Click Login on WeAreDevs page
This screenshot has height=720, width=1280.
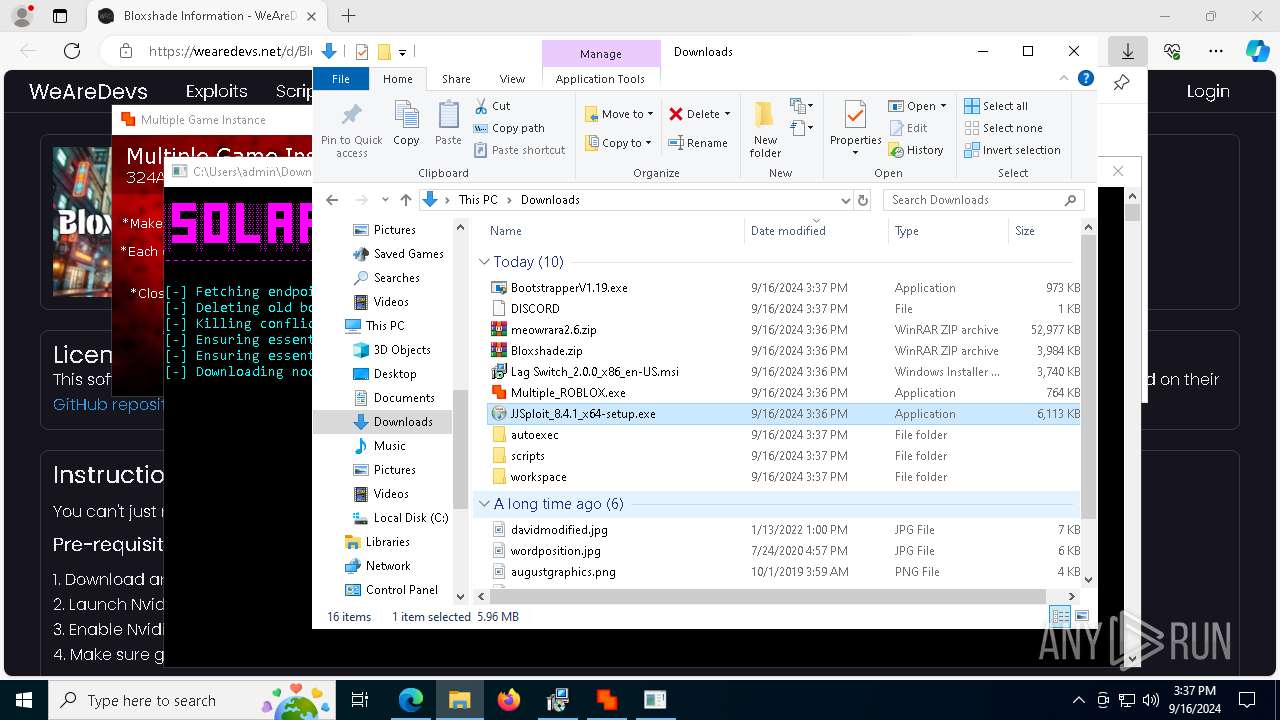(x=1208, y=91)
